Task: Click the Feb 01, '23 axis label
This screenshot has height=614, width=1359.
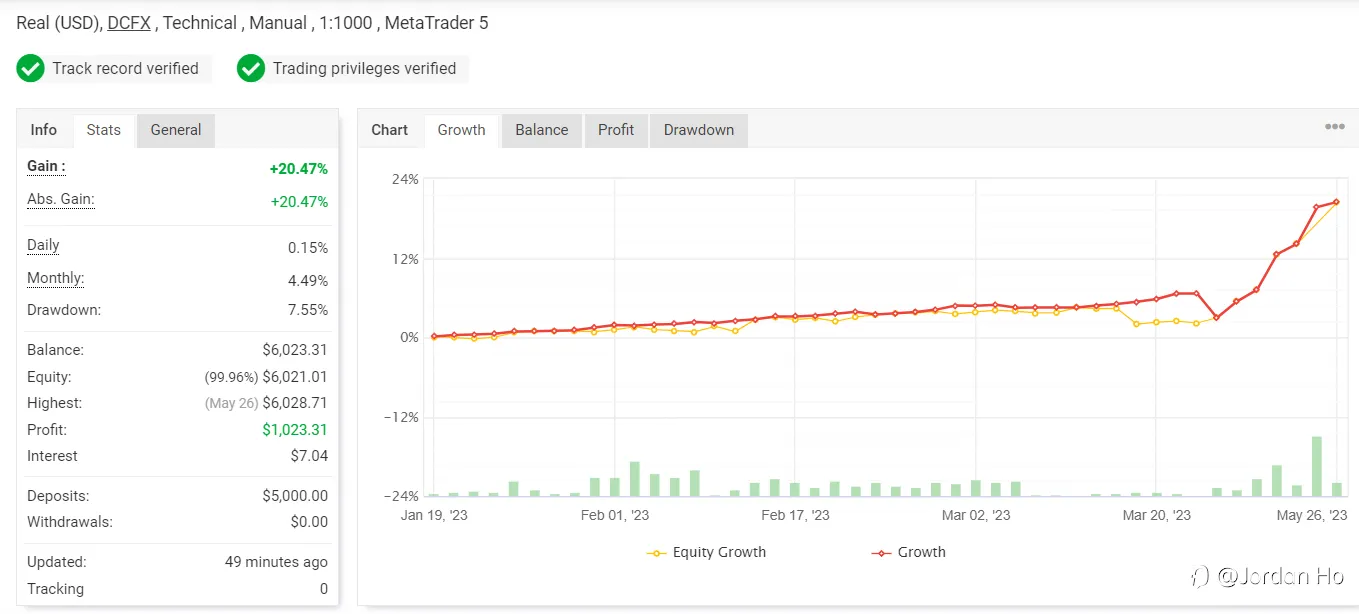Action: (x=615, y=516)
